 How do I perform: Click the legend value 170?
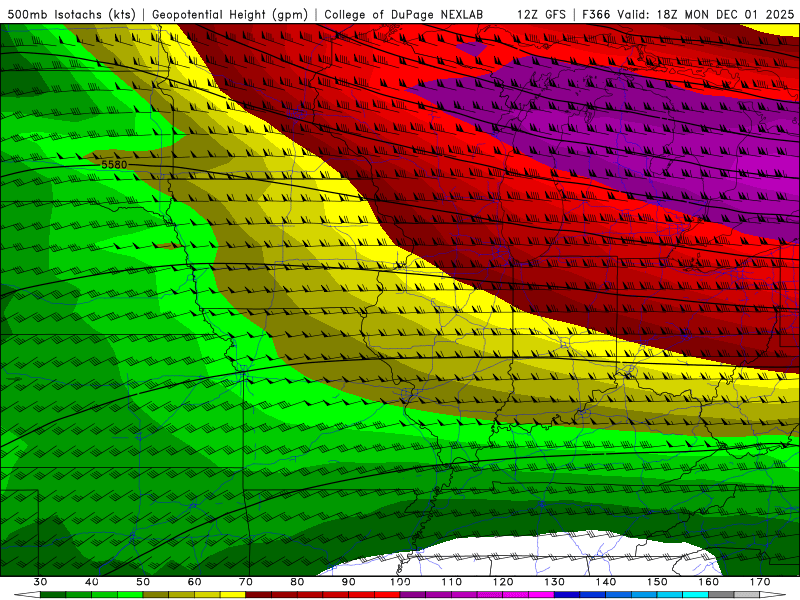coord(760,582)
